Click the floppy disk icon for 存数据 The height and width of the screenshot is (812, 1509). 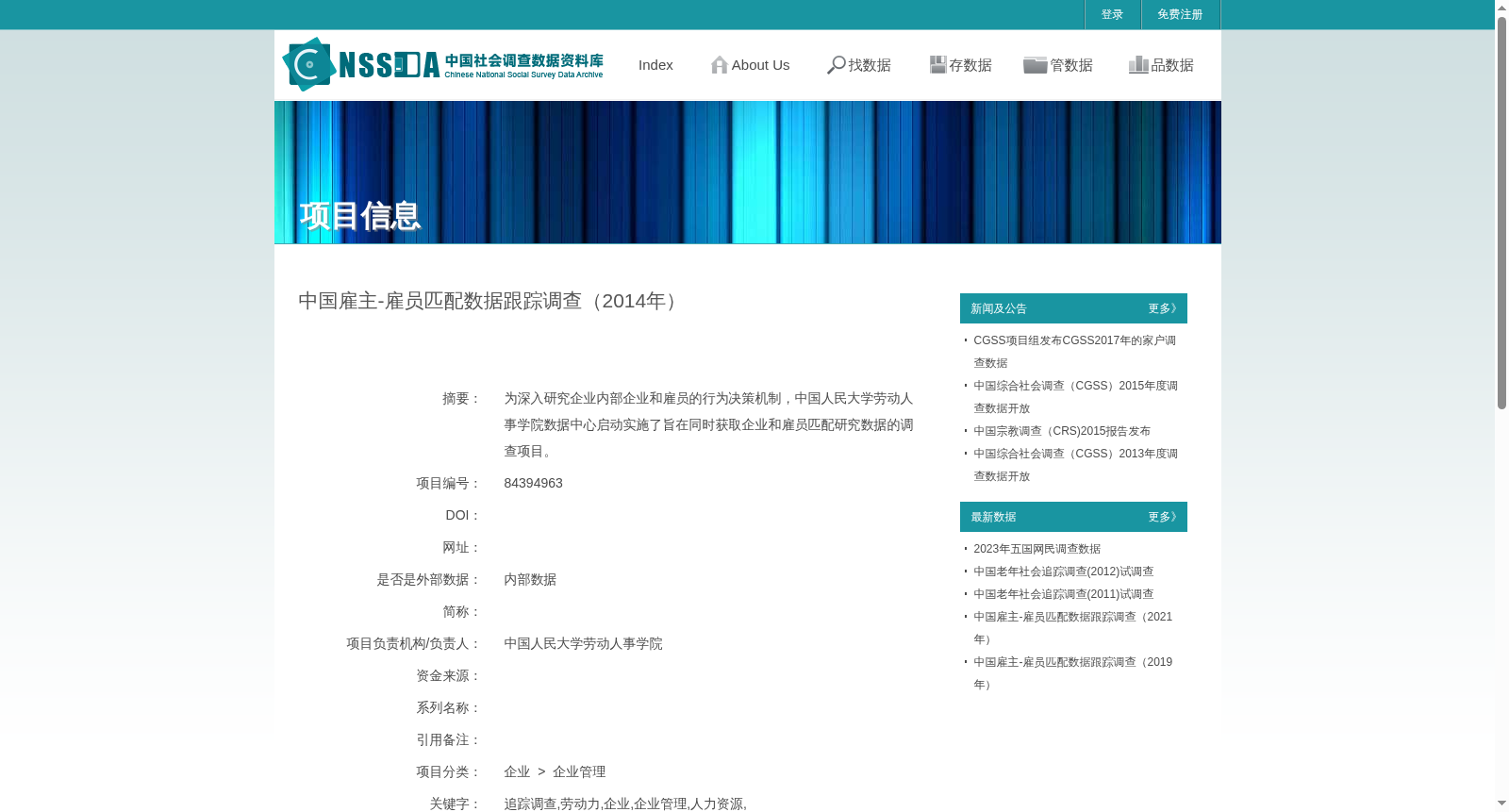tap(937, 65)
